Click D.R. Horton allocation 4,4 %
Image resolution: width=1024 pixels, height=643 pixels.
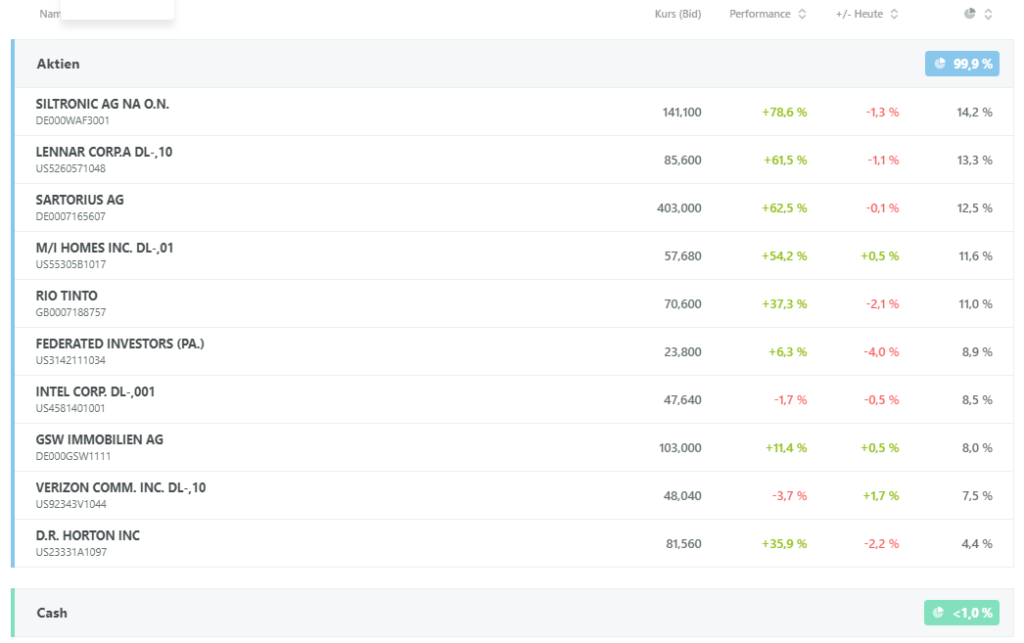click(x=977, y=544)
